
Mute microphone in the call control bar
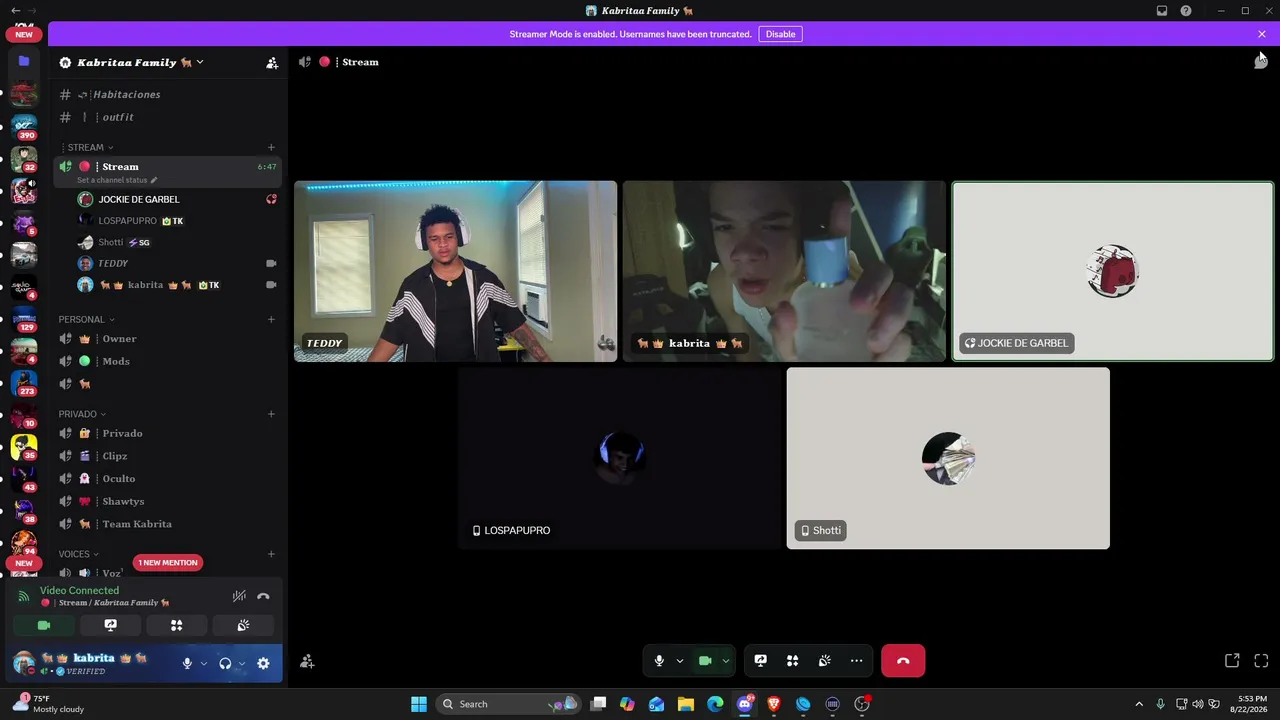(x=658, y=661)
